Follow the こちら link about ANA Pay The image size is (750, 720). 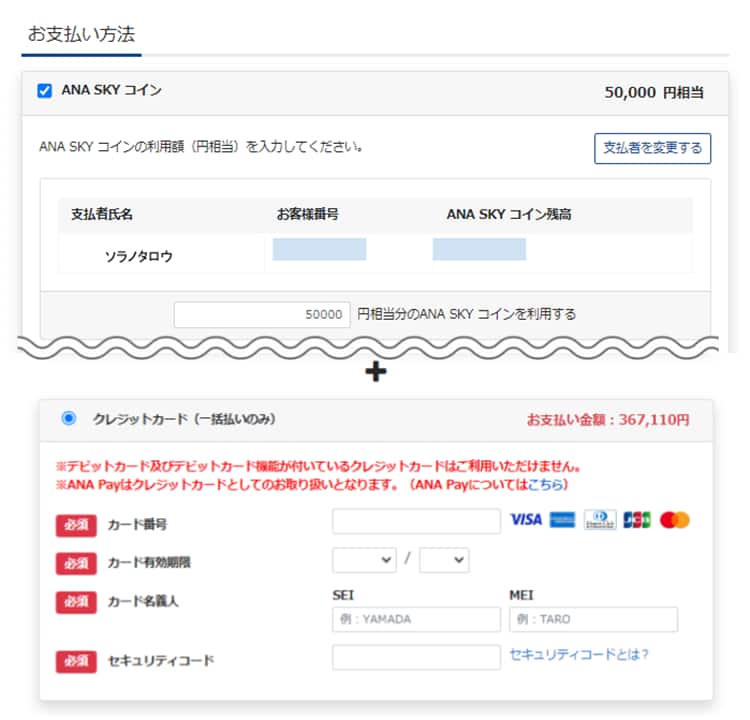pyautogui.click(x=545, y=485)
